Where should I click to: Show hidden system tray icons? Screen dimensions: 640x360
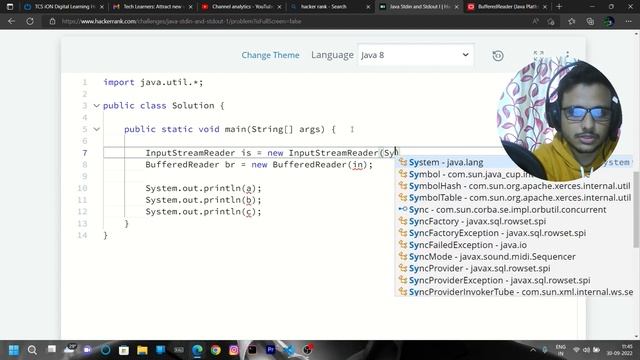533,350
